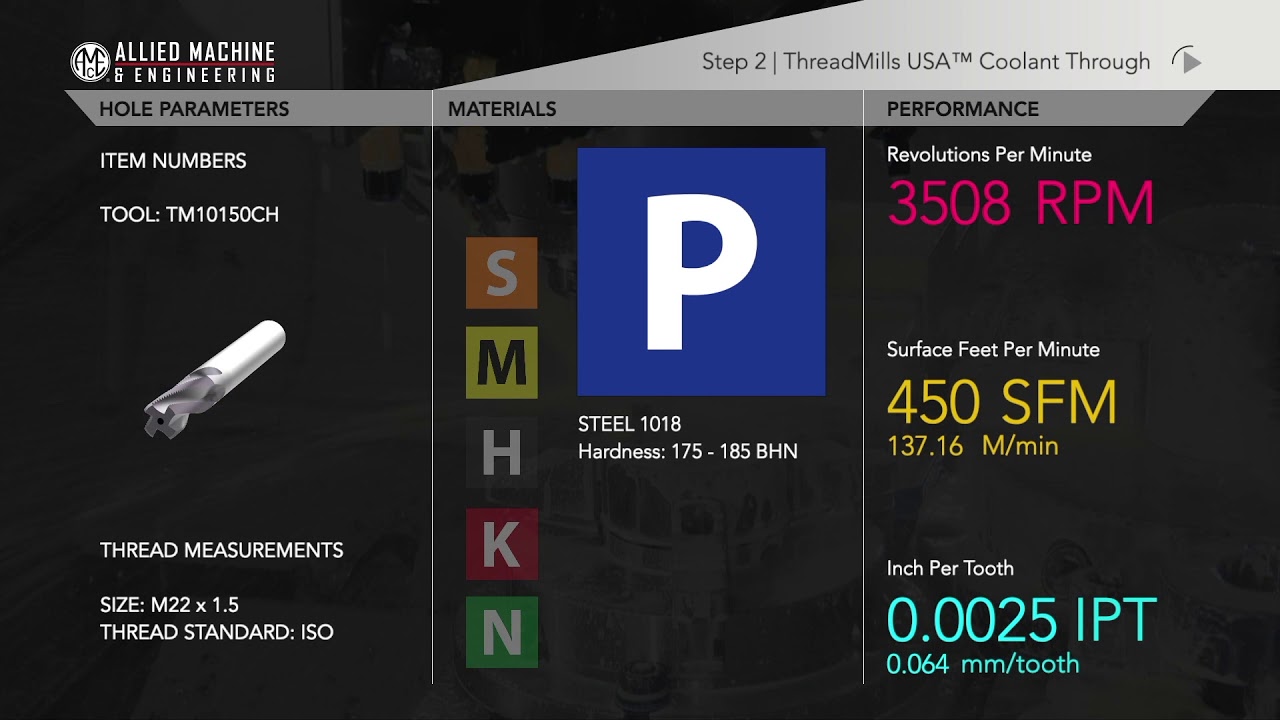Click the Allied Machine & Engineering logo

tap(173, 62)
